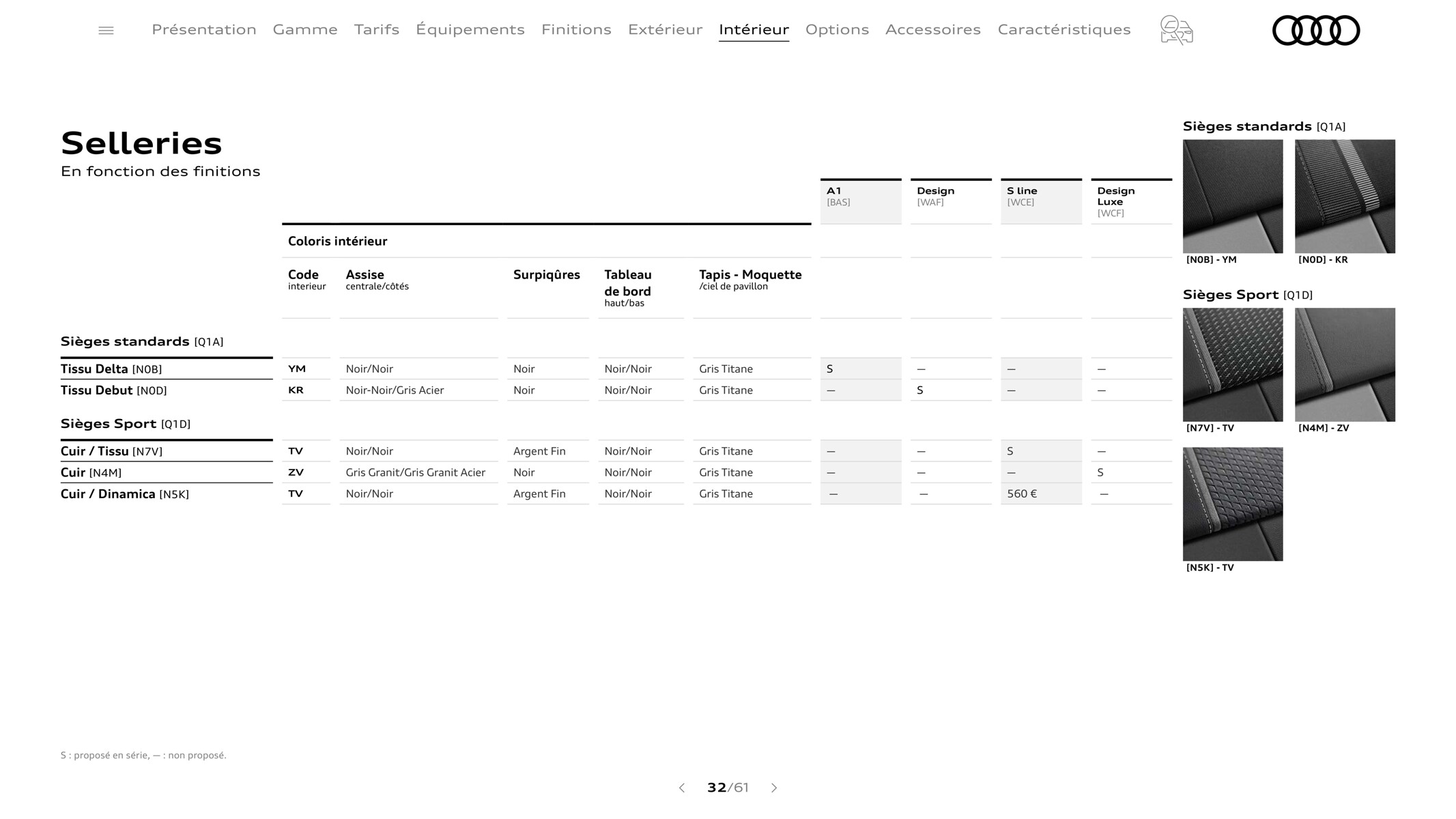Switch to the Équipements tab

tap(470, 29)
